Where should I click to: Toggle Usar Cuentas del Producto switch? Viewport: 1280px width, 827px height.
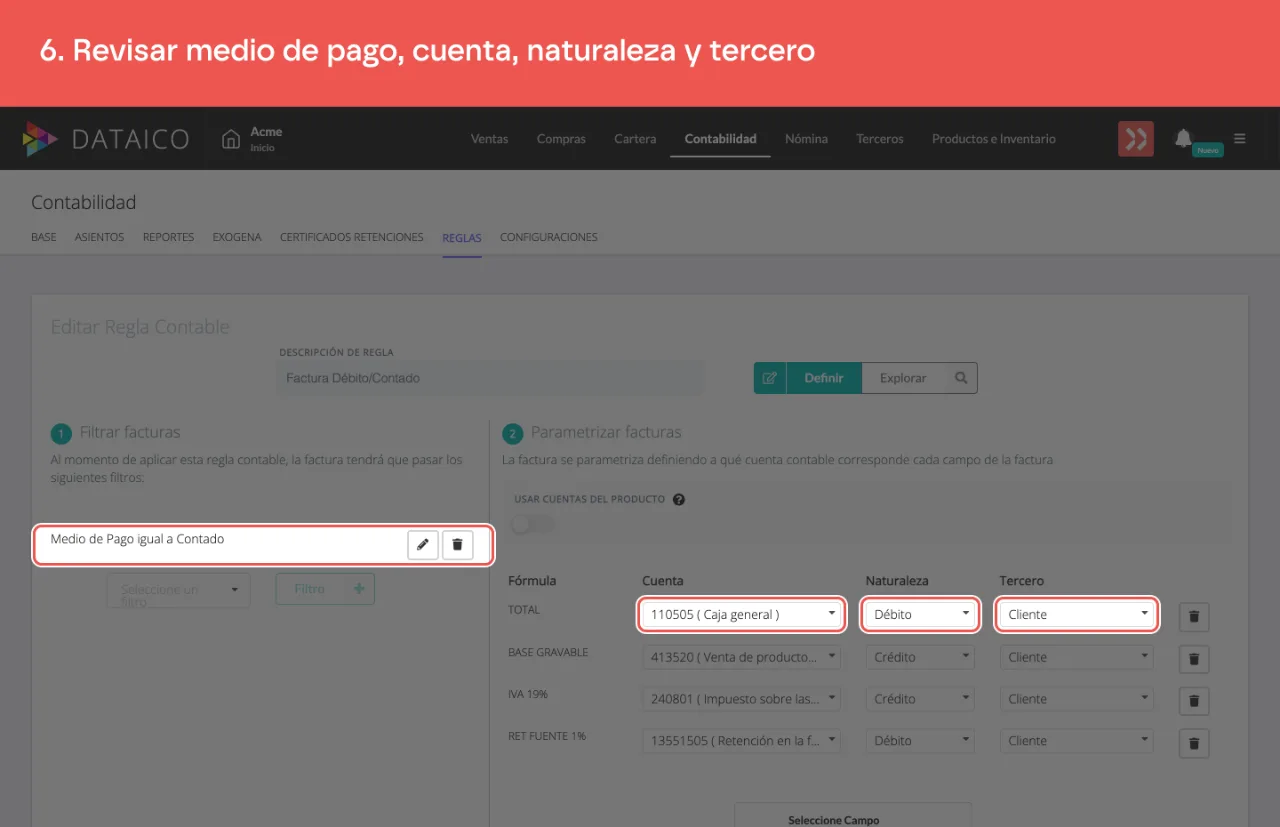coord(531,524)
